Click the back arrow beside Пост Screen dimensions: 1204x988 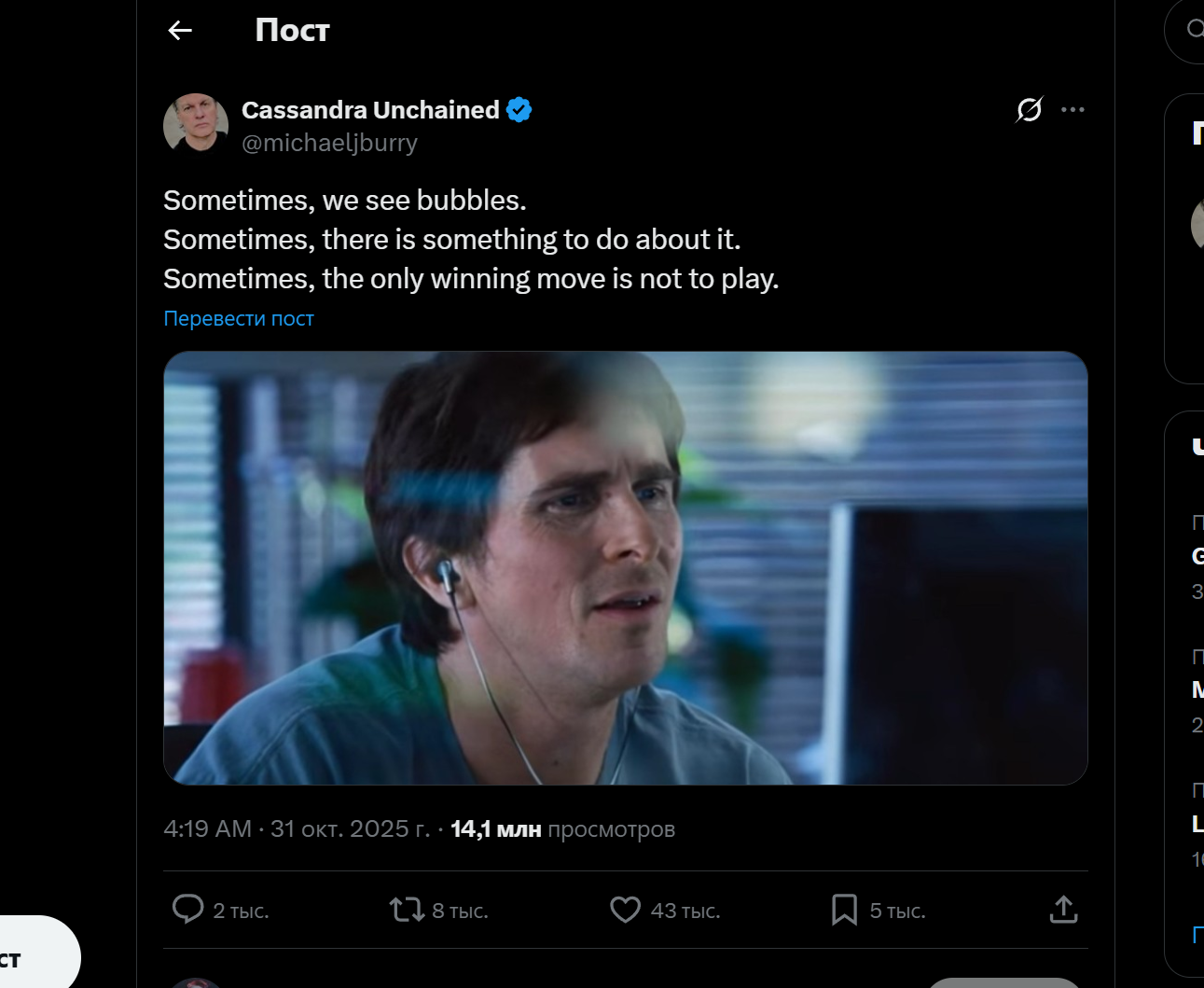(180, 31)
